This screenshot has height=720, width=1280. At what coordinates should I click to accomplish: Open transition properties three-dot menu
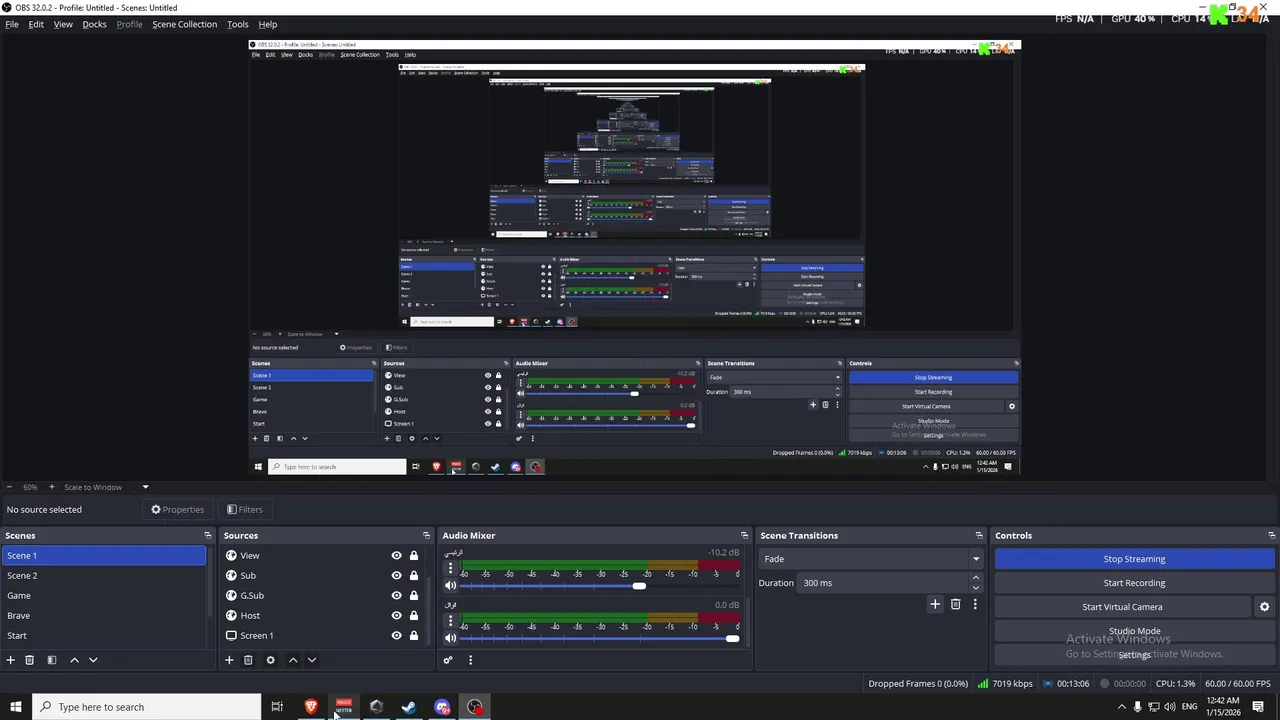(x=975, y=604)
